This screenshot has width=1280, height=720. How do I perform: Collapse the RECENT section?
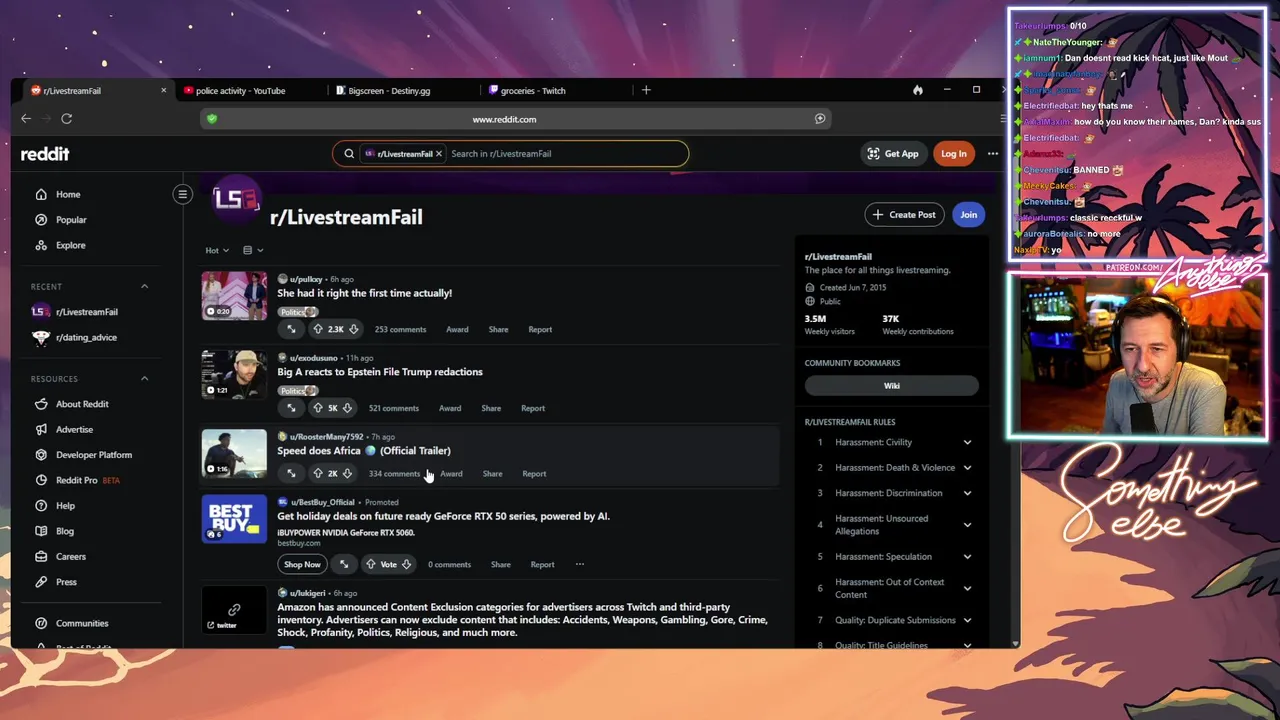point(144,287)
